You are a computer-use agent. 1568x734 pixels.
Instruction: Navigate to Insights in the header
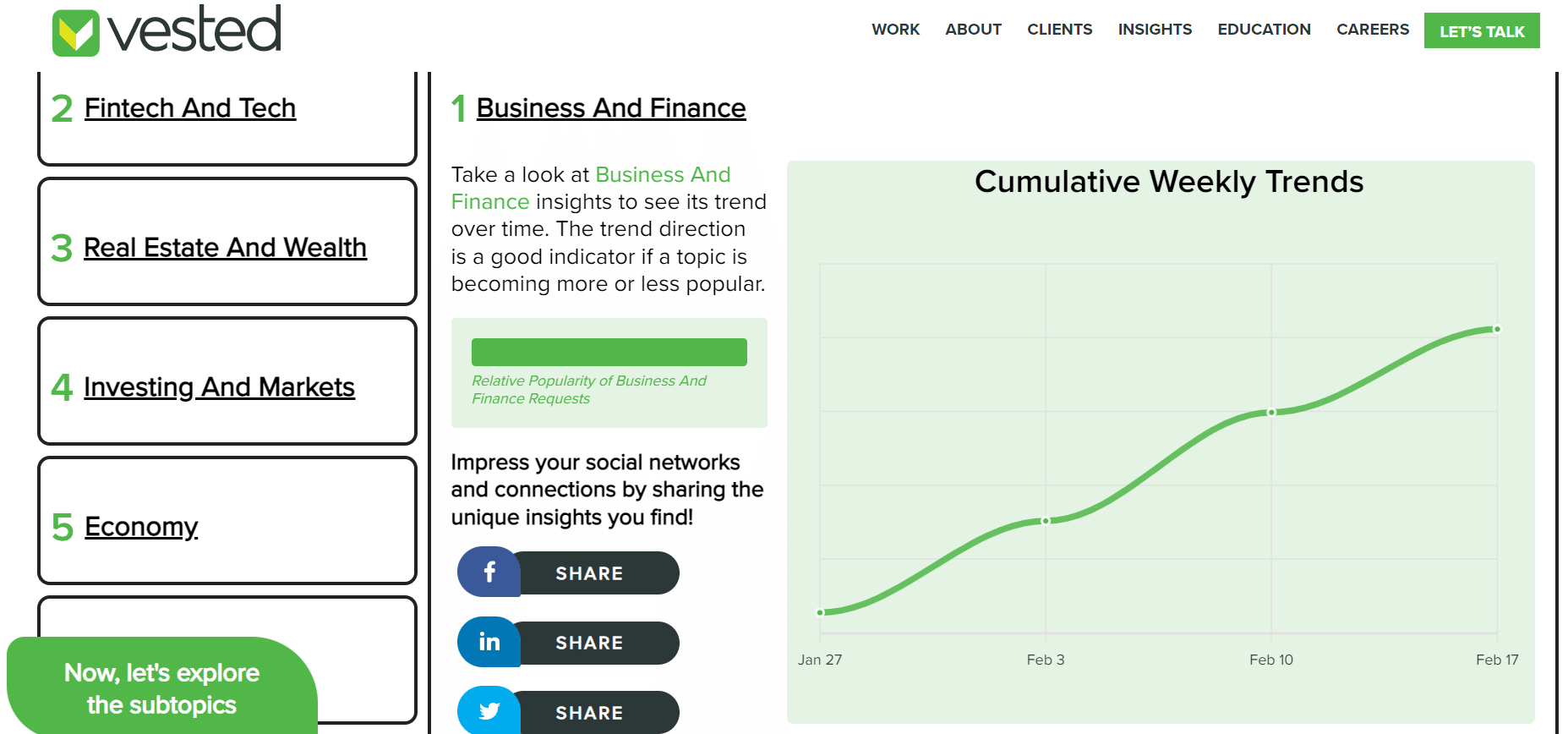pyautogui.click(x=1155, y=30)
